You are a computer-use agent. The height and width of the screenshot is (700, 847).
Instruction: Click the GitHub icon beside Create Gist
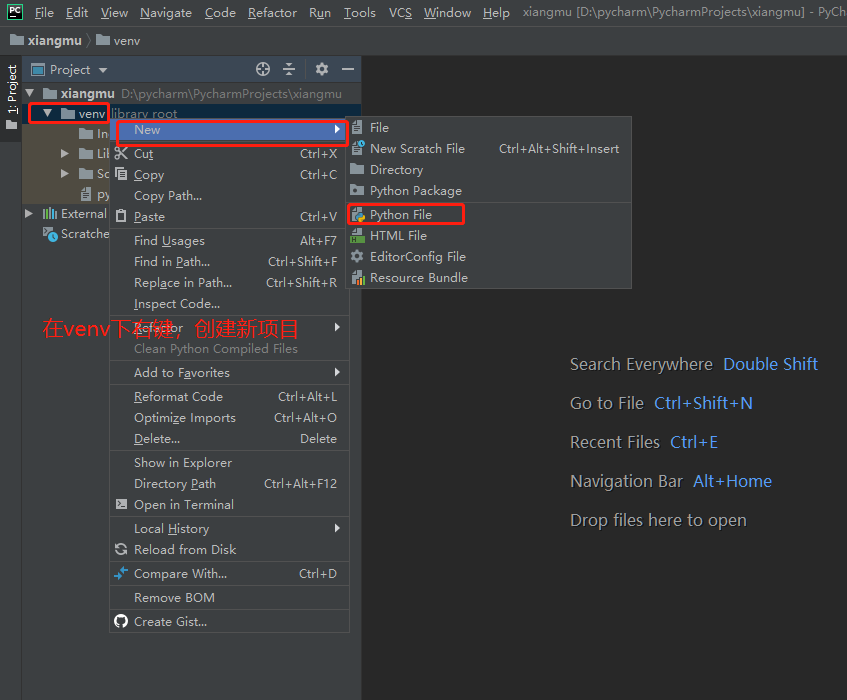click(x=121, y=622)
